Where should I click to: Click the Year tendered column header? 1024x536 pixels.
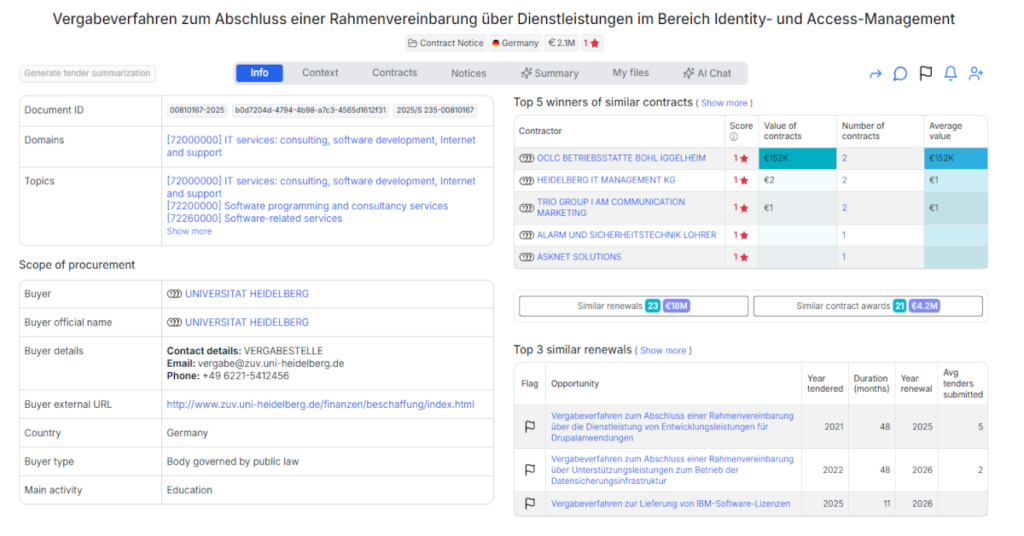pos(825,384)
